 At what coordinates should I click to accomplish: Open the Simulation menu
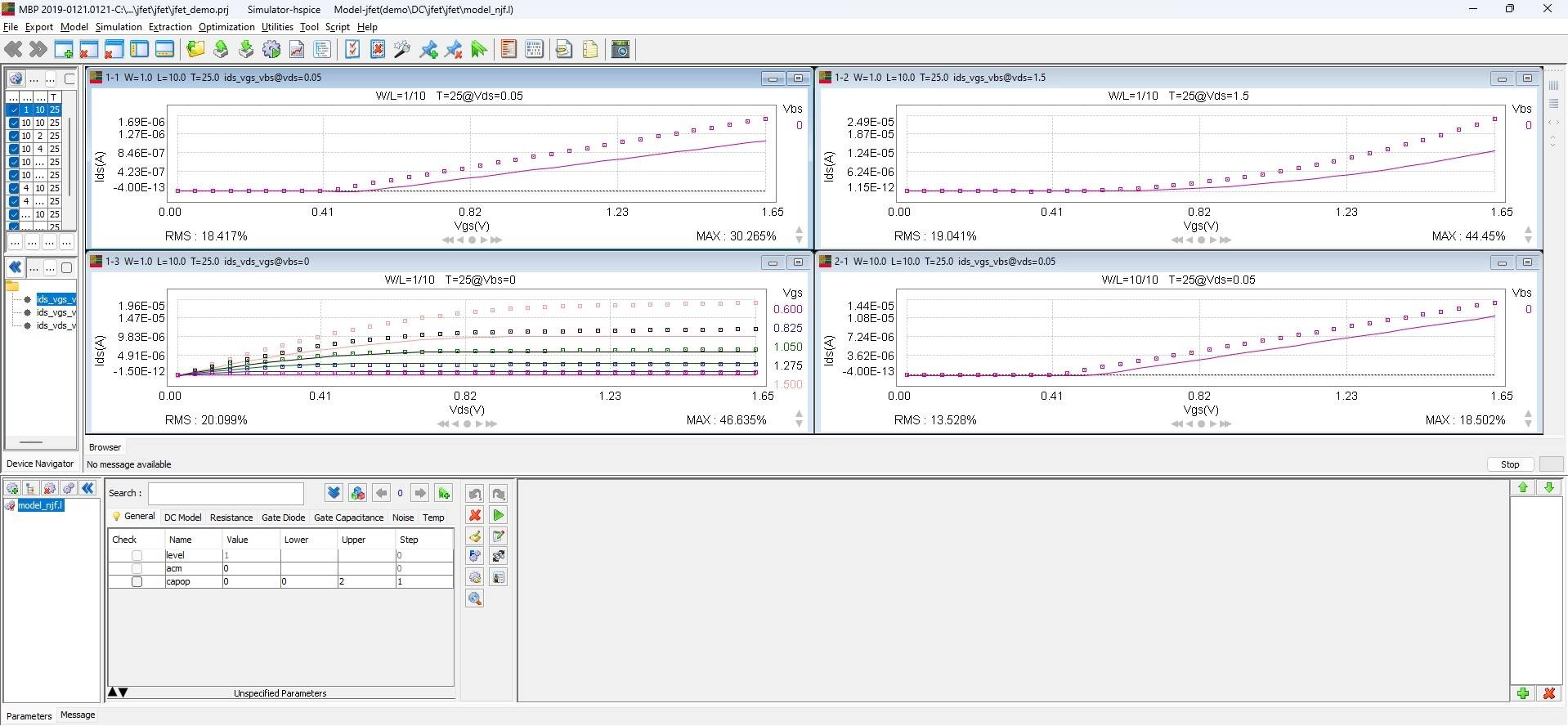pos(119,27)
